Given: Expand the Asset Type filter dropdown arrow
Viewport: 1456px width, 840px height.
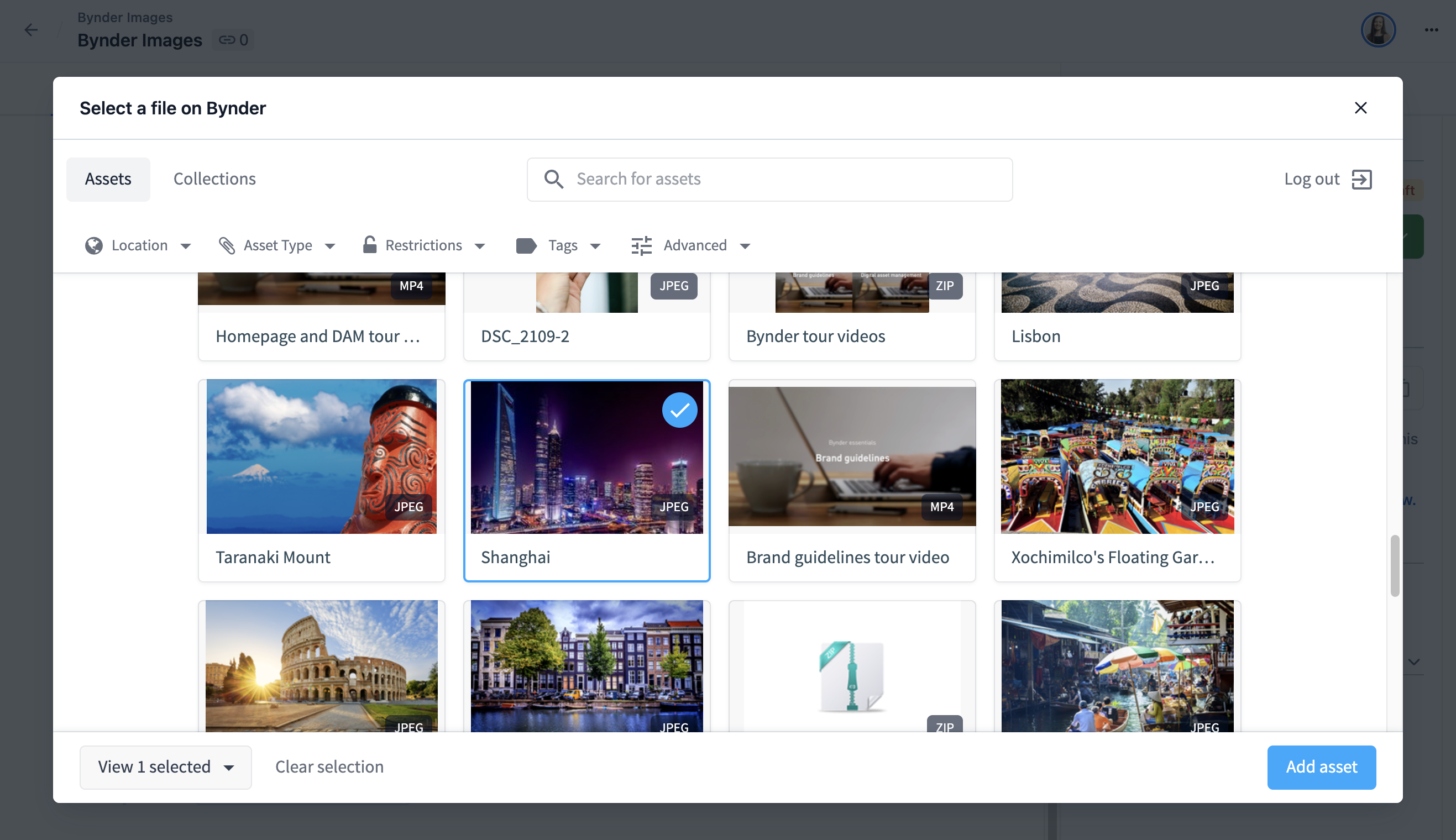Looking at the screenshot, I should click(x=329, y=246).
